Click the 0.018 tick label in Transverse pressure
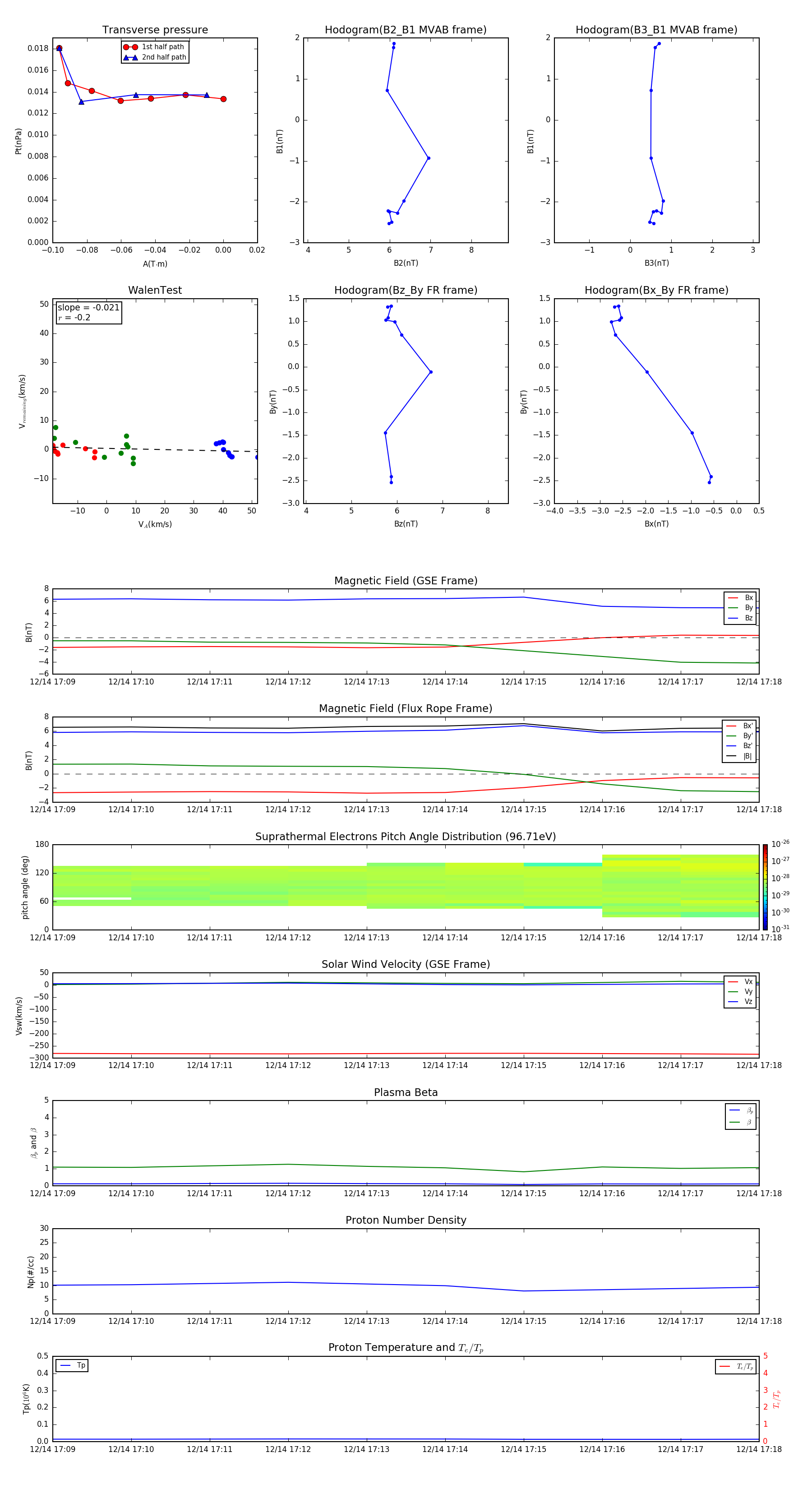The image size is (812, 1489). click(38, 49)
